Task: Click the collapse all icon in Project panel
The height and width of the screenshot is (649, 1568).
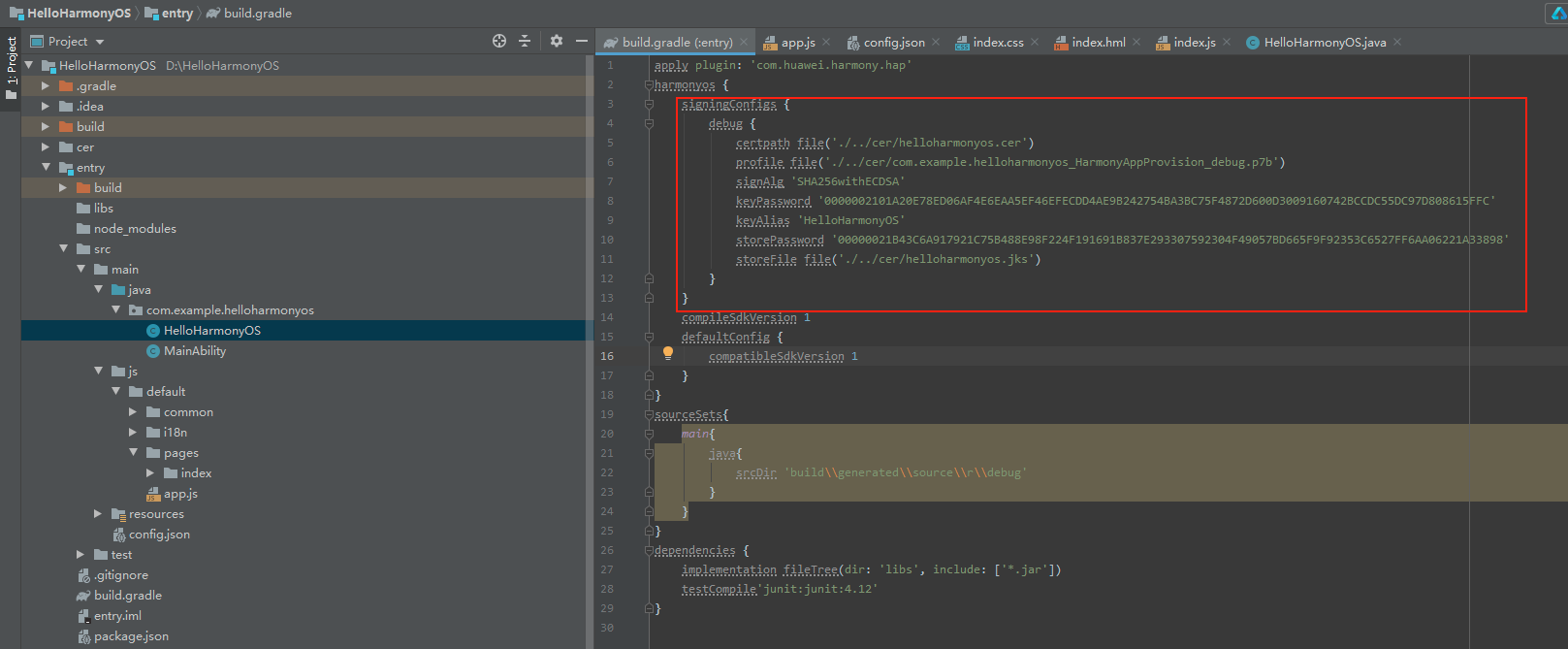Action: point(525,41)
